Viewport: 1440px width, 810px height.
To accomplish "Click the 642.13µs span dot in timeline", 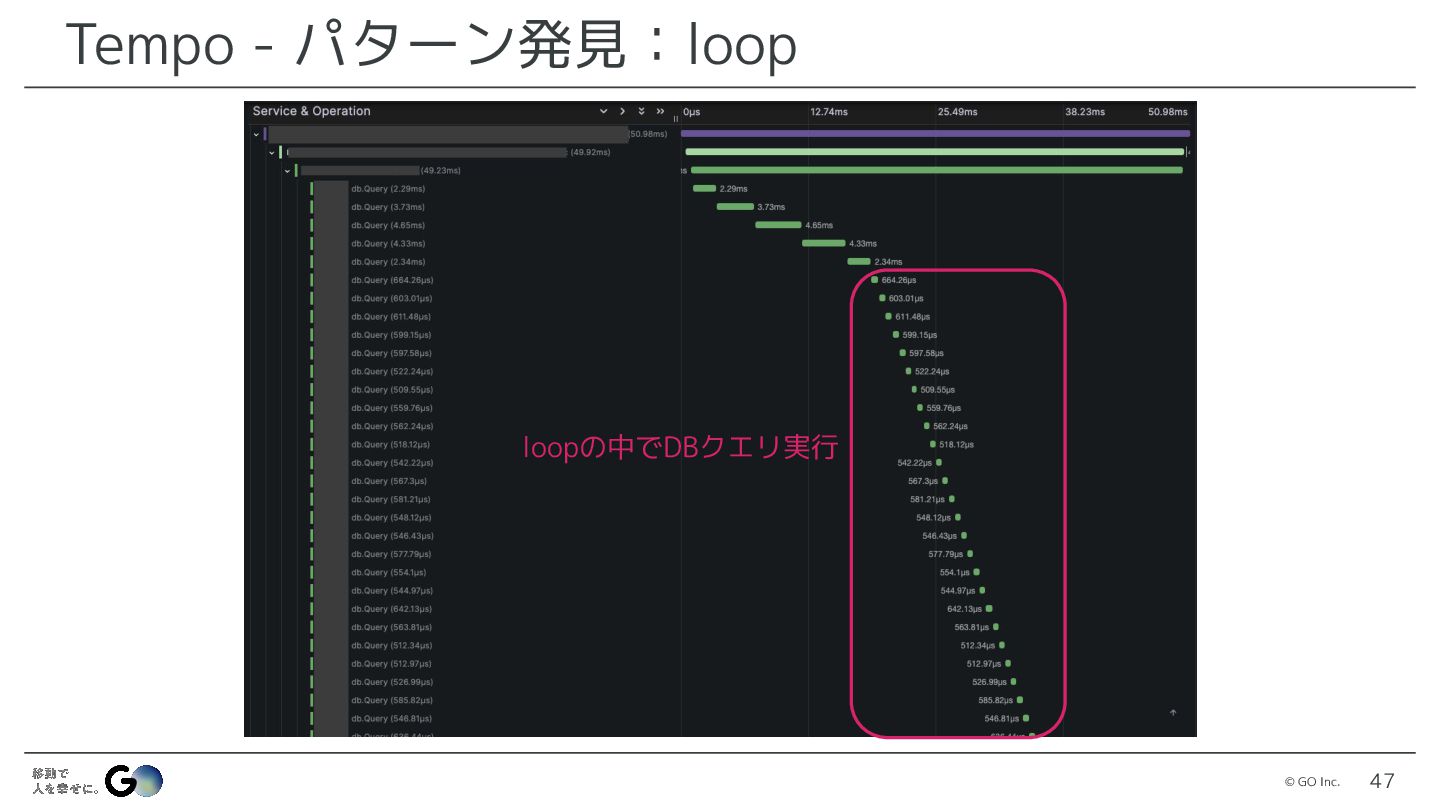I will point(989,608).
